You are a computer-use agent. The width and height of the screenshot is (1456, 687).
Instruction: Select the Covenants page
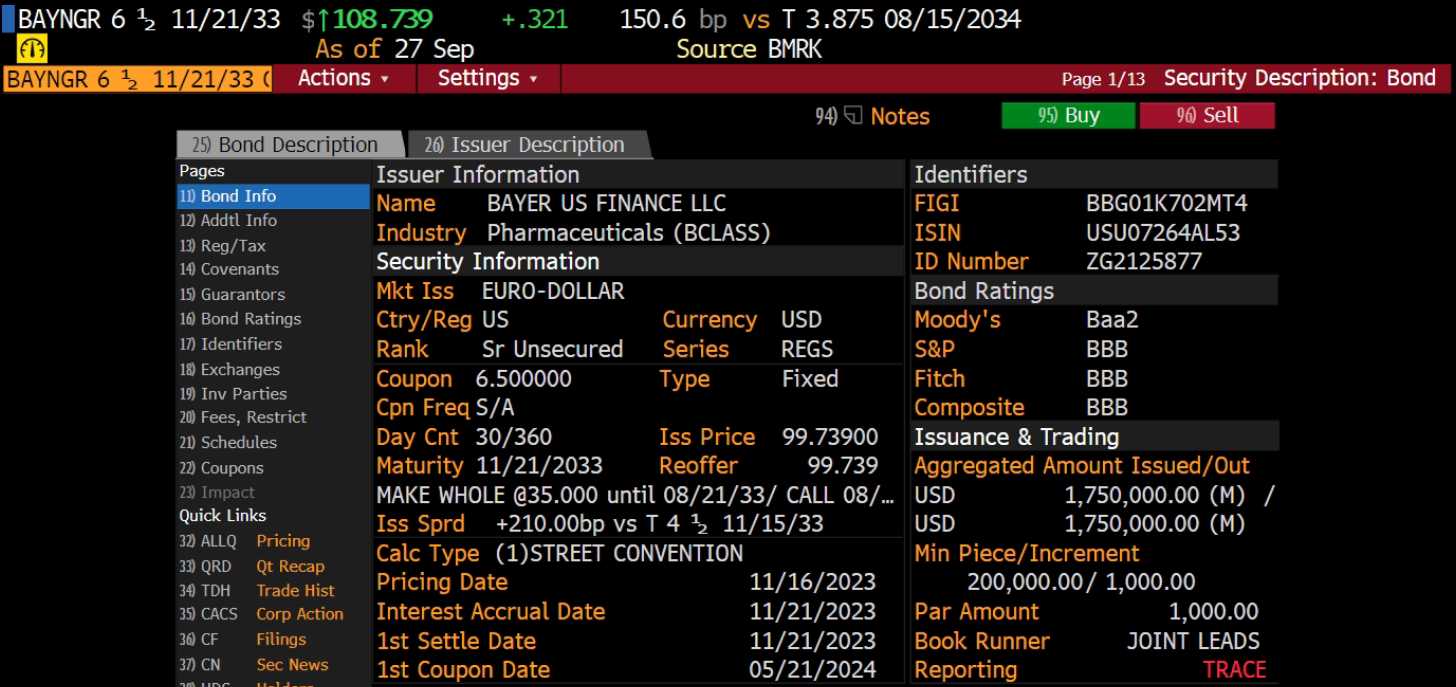coord(273,269)
